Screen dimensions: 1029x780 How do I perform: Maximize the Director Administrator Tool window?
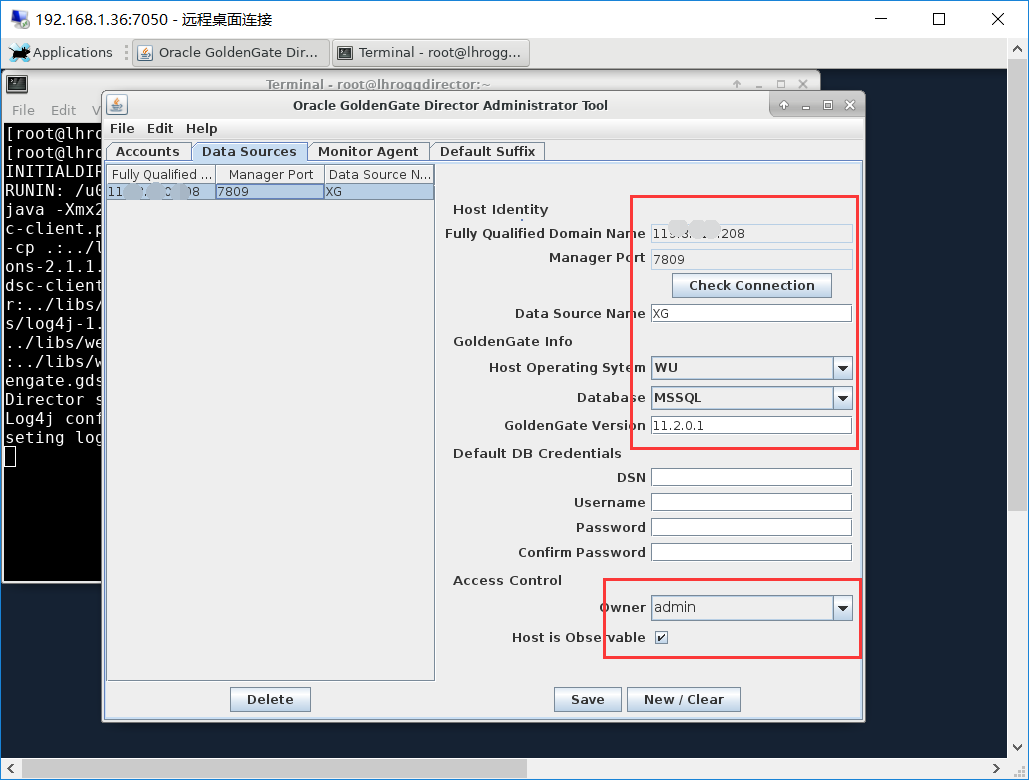[x=828, y=105]
